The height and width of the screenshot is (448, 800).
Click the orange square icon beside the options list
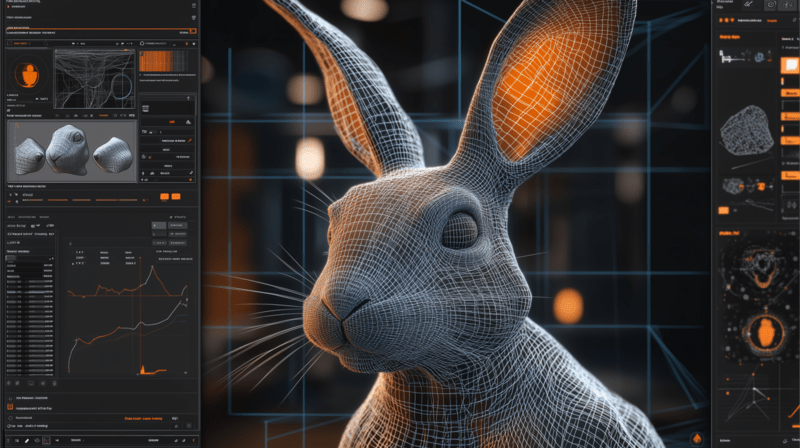point(10,407)
